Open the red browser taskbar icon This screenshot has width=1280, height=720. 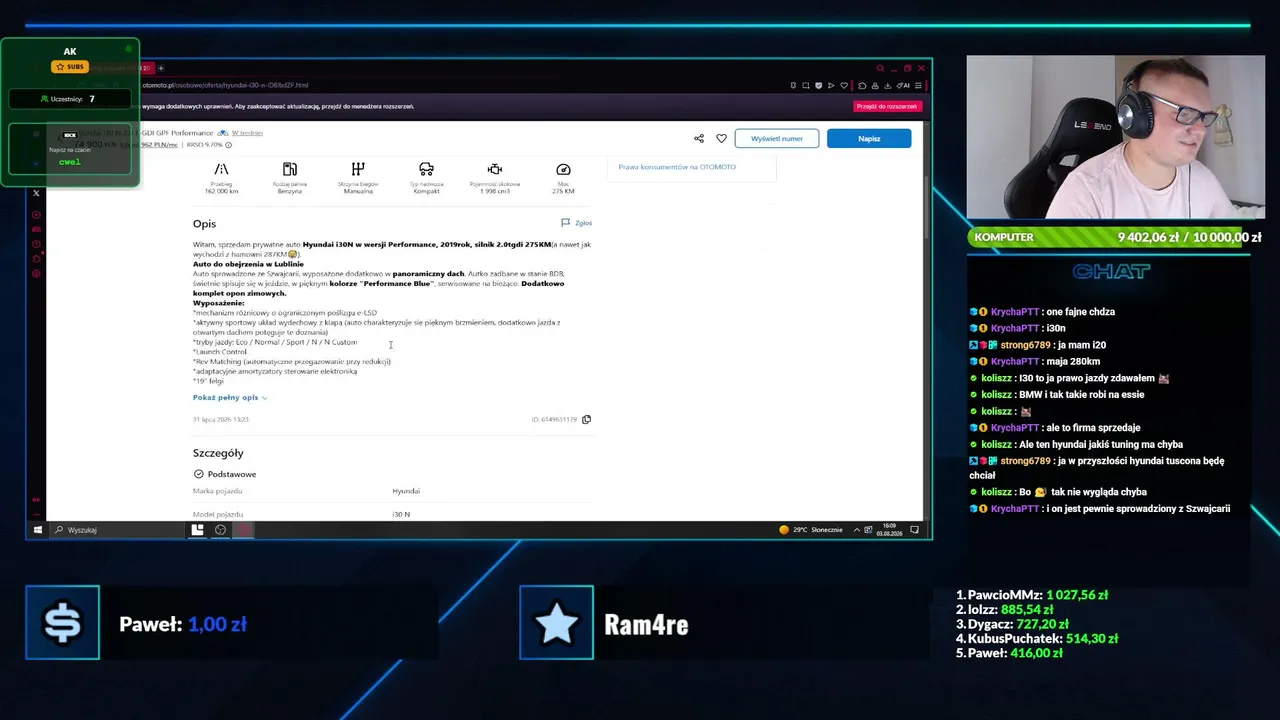(245, 530)
